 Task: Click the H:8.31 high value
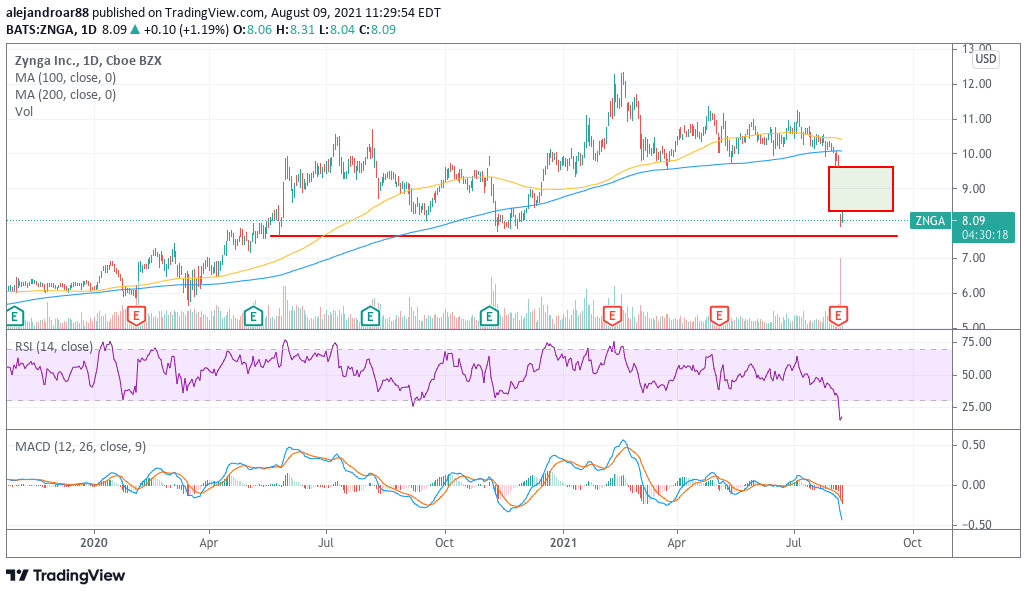[295, 29]
